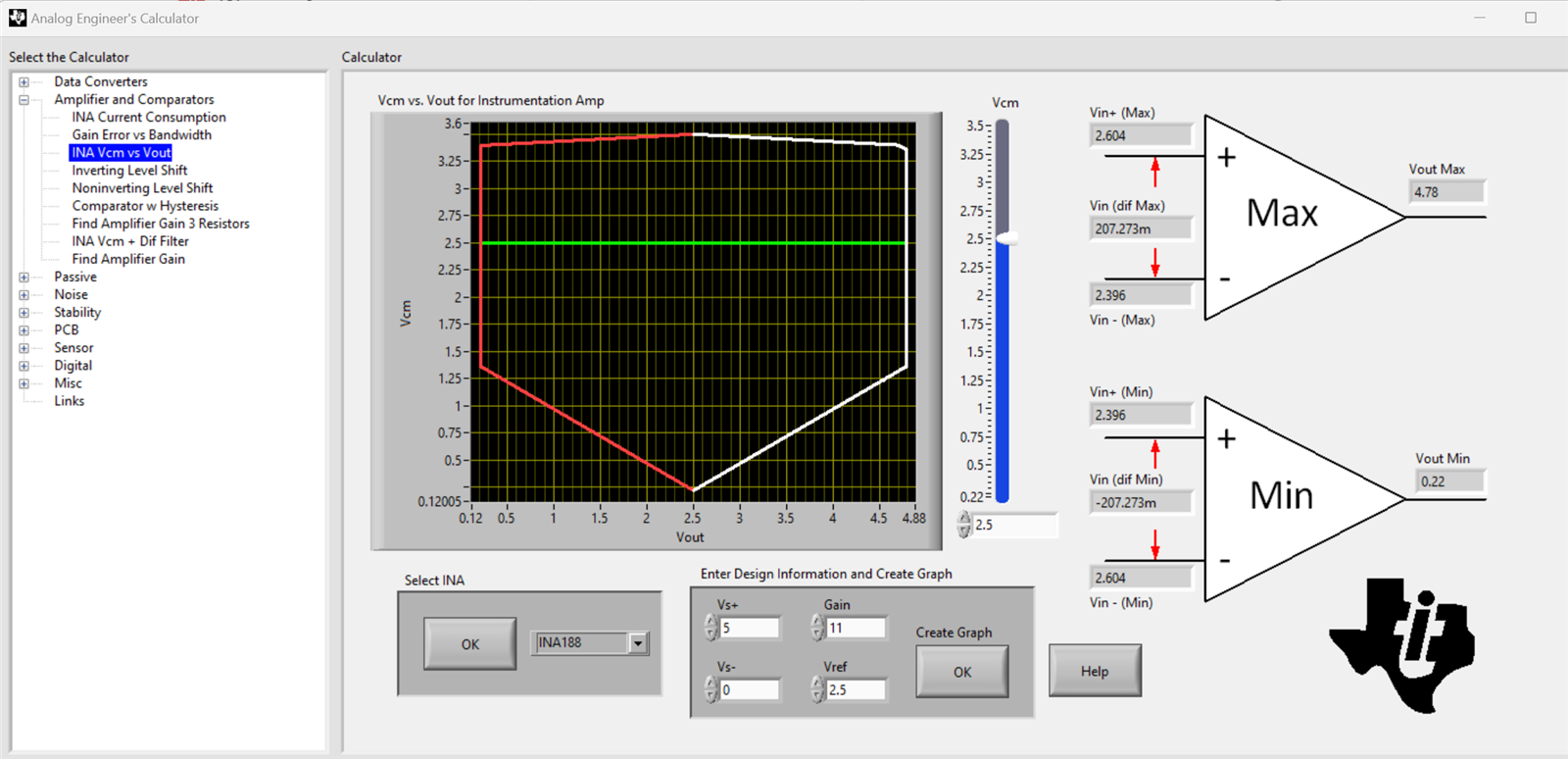Expand the Sensor tree node
This screenshot has width=1568, height=759.
[x=24, y=348]
